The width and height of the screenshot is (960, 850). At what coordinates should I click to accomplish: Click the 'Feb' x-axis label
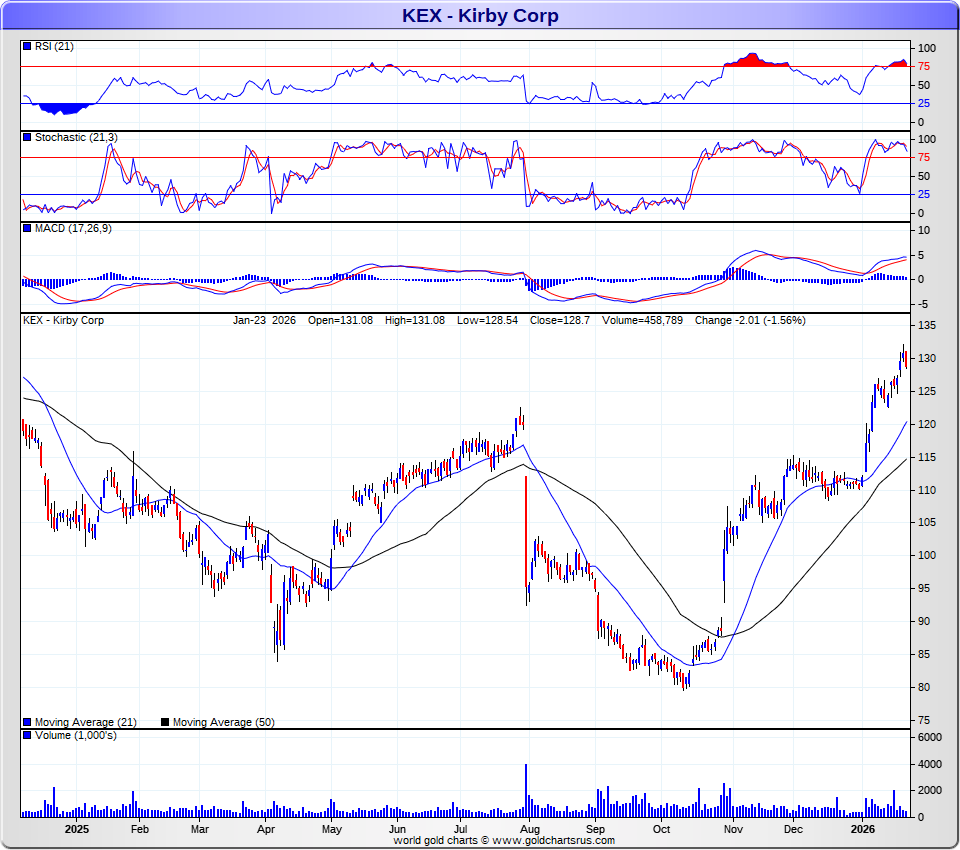coord(140,829)
